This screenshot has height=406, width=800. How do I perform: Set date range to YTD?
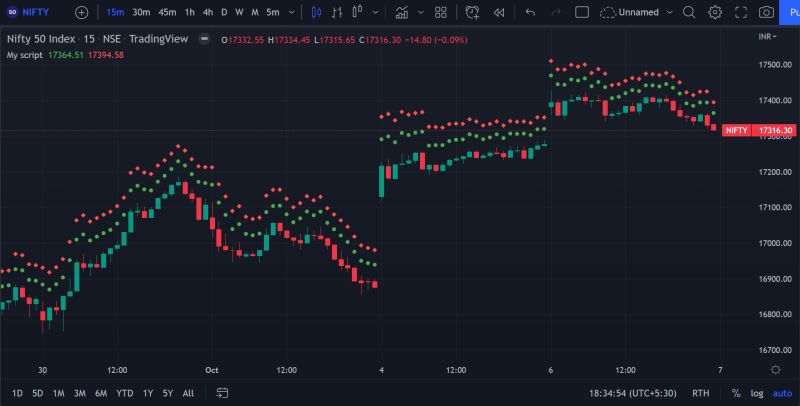[124, 393]
